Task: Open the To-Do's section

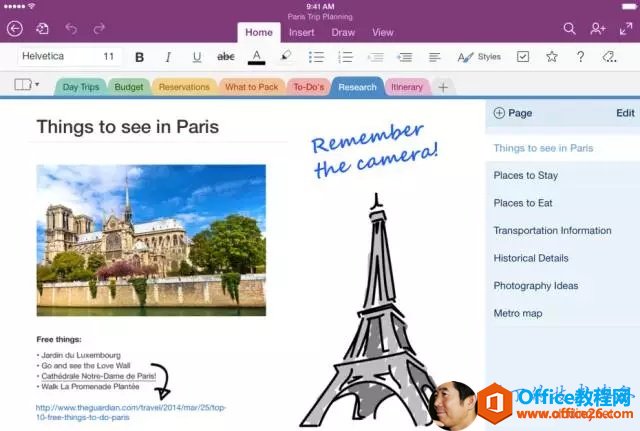Action: 309,87
